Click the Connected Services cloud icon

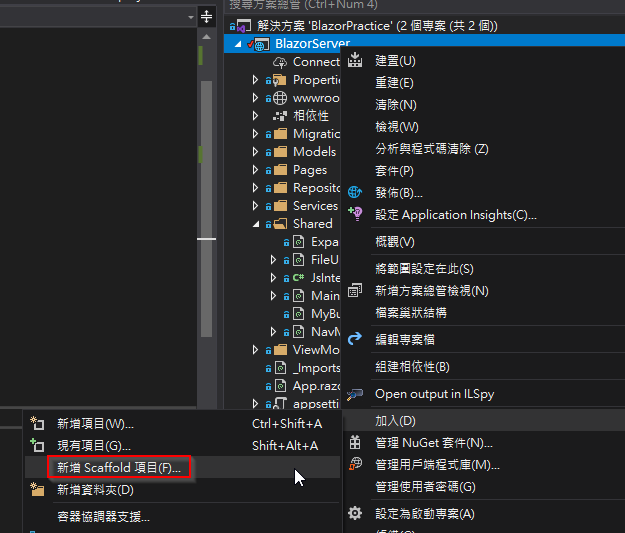pos(280,62)
